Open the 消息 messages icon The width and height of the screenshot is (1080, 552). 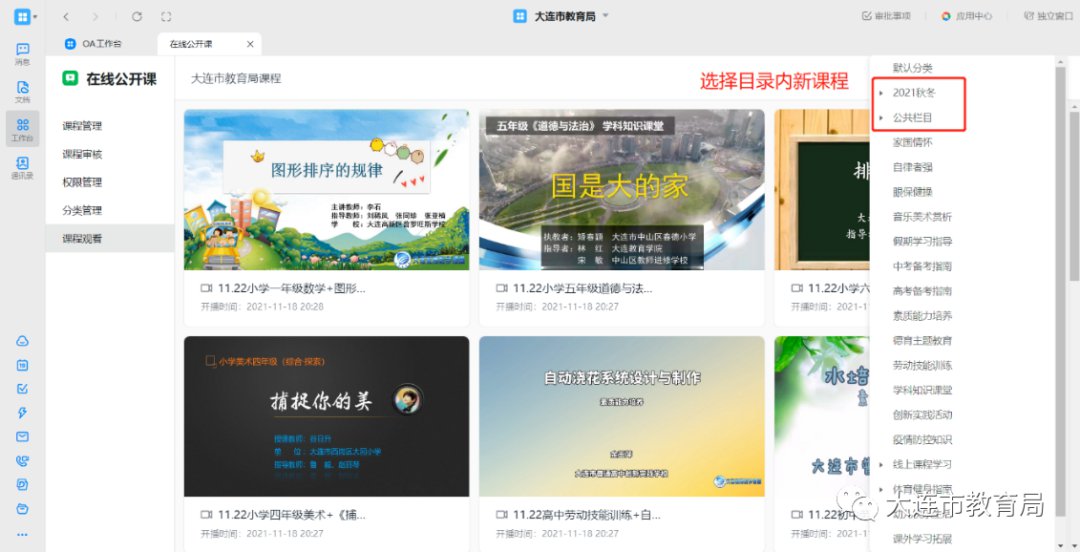tap(23, 54)
